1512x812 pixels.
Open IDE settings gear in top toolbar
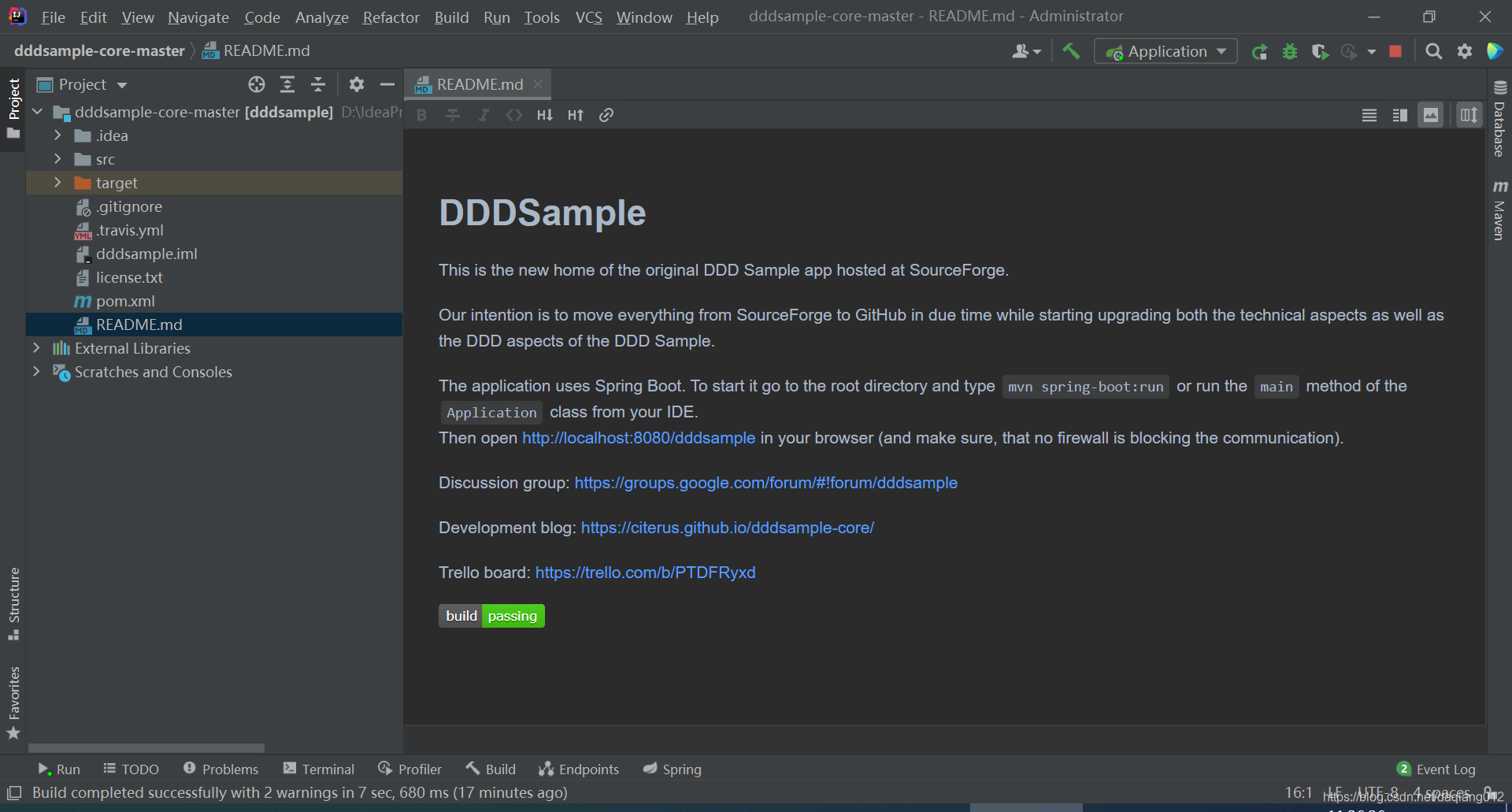1465,51
